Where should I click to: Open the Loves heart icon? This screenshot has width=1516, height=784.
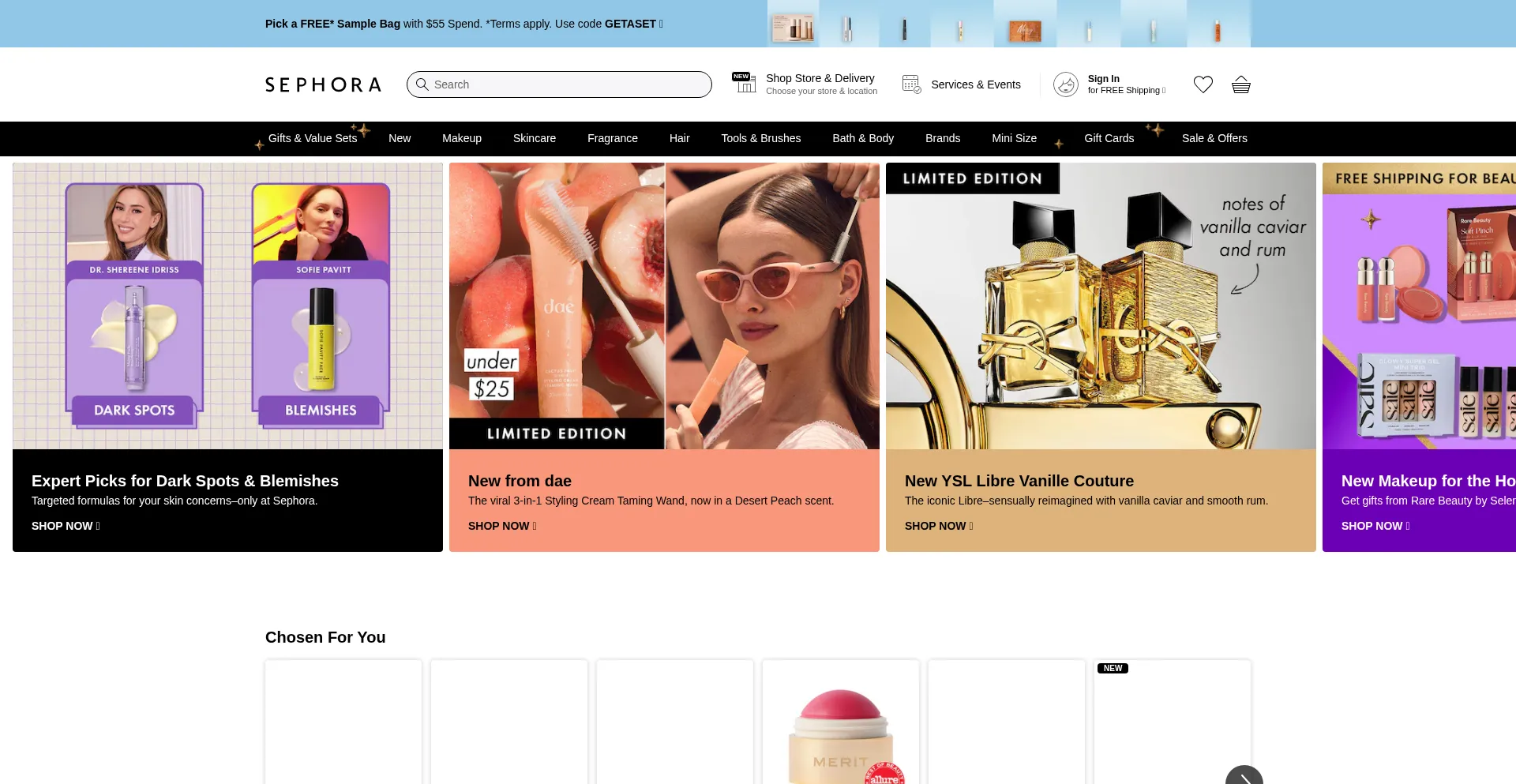pos(1203,84)
